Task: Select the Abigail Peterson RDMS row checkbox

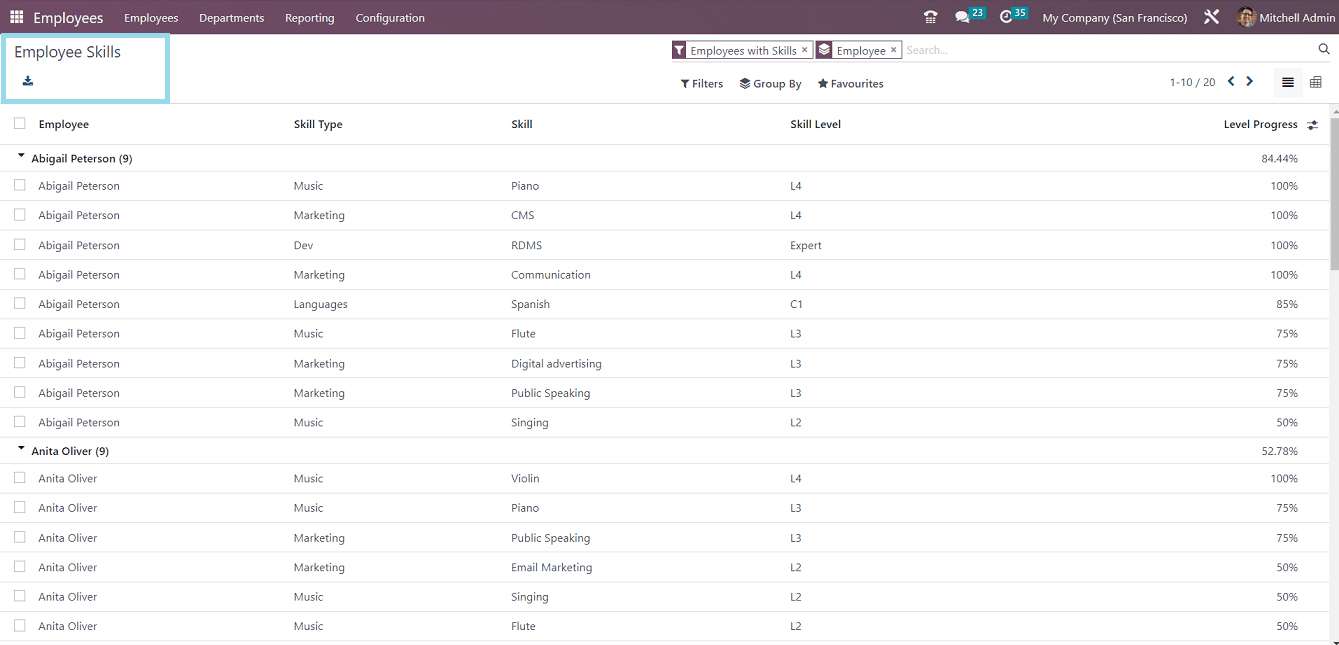Action: [19, 244]
